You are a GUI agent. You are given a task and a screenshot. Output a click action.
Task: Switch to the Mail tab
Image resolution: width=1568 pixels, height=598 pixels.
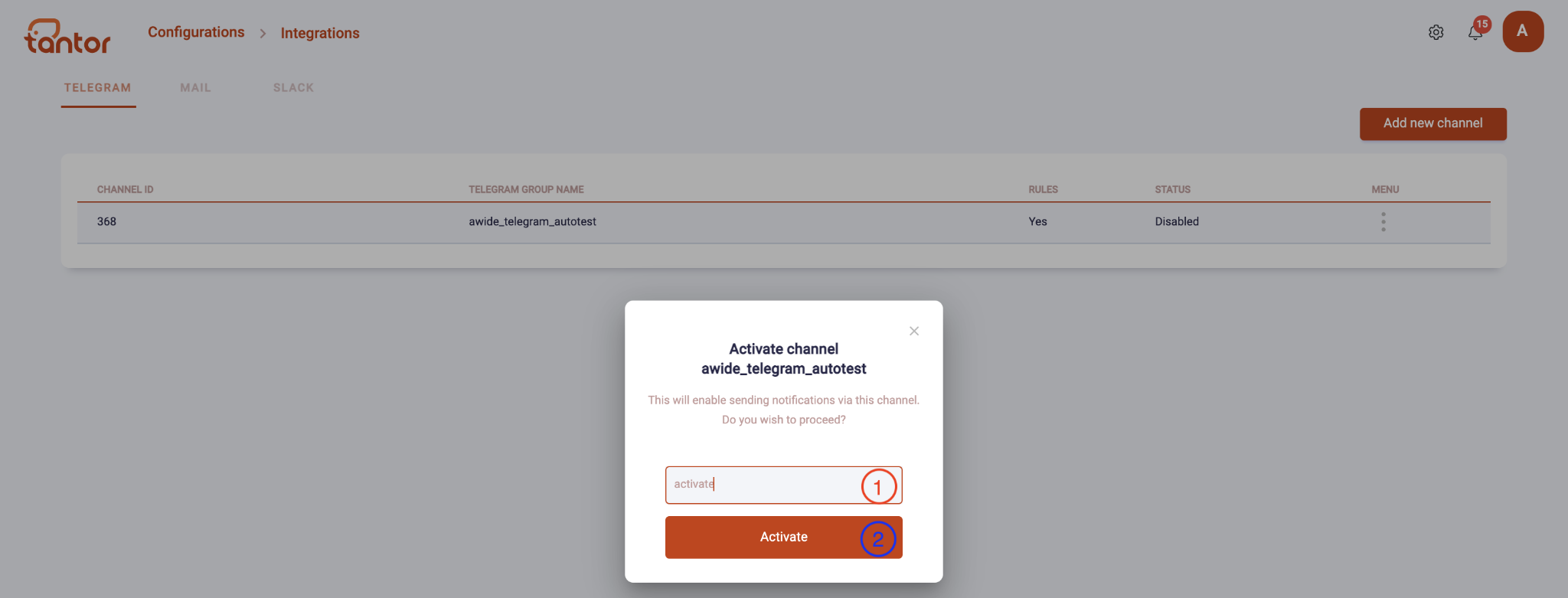(195, 88)
